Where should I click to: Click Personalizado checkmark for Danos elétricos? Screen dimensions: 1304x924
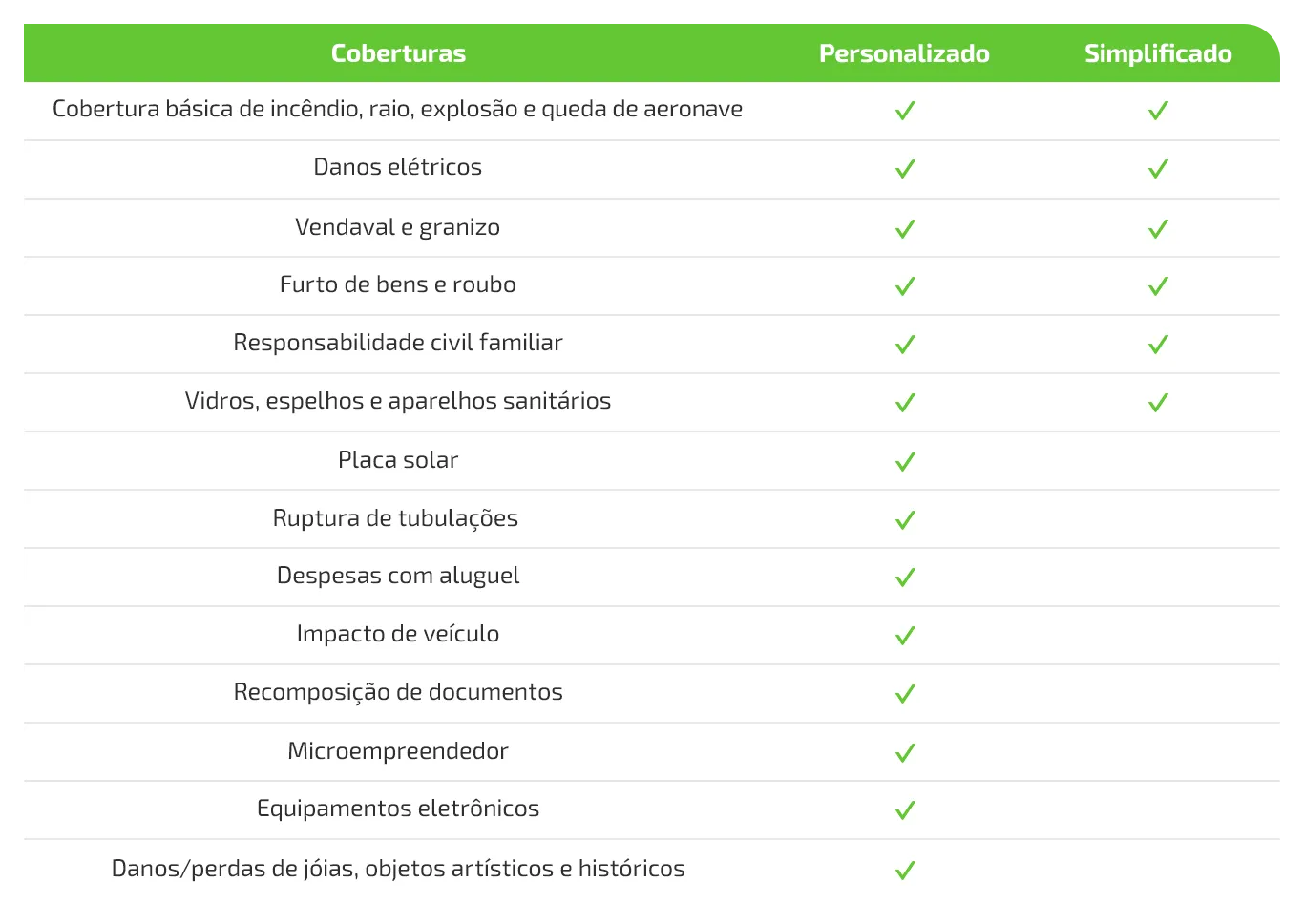[905, 169]
